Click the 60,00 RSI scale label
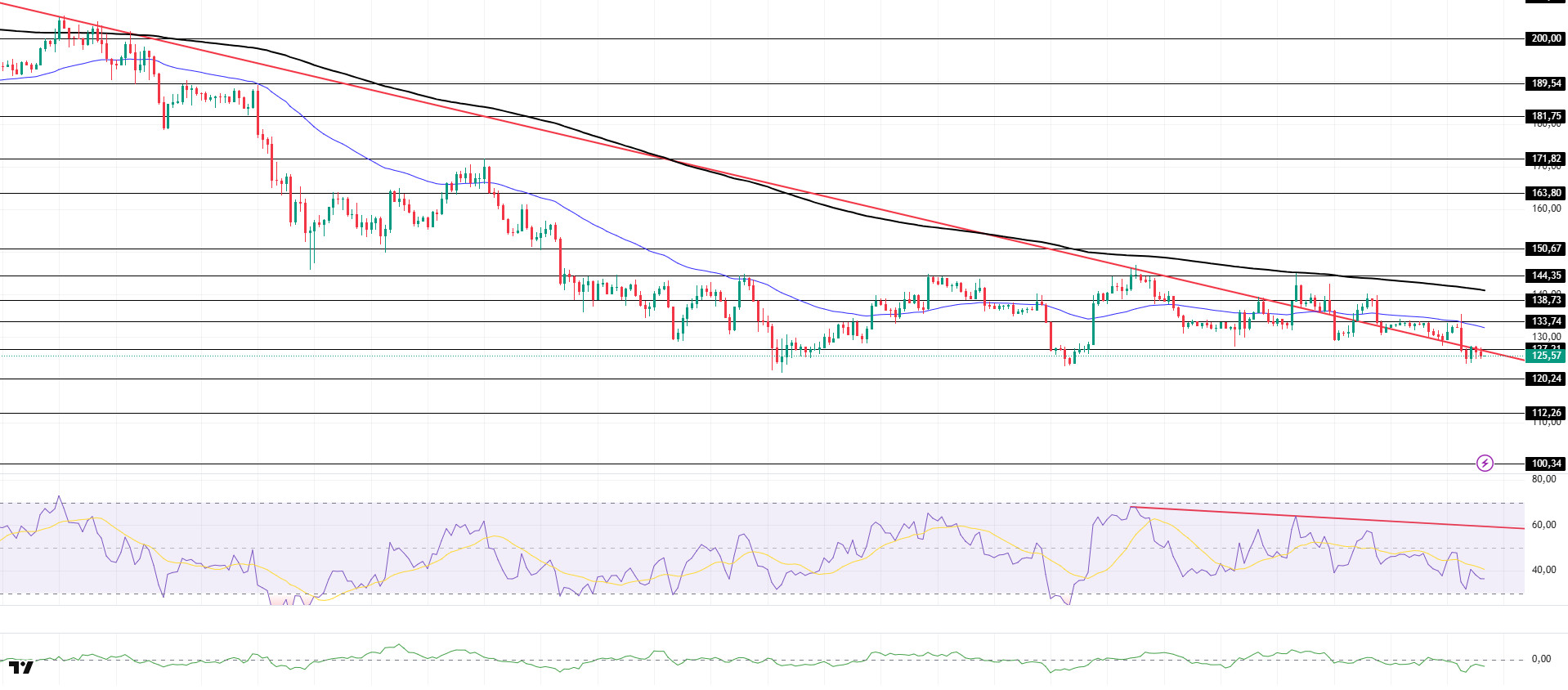The width and height of the screenshot is (1568, 690). [x=1543, y=525]
